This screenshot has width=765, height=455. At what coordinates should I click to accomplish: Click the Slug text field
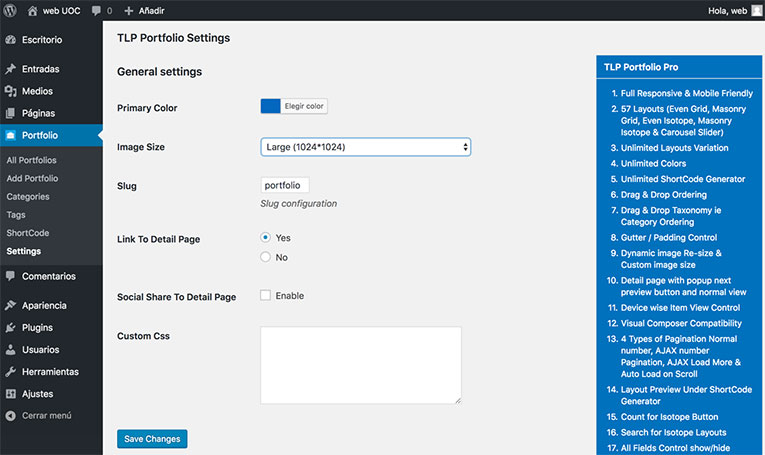(x=285, y=185)
